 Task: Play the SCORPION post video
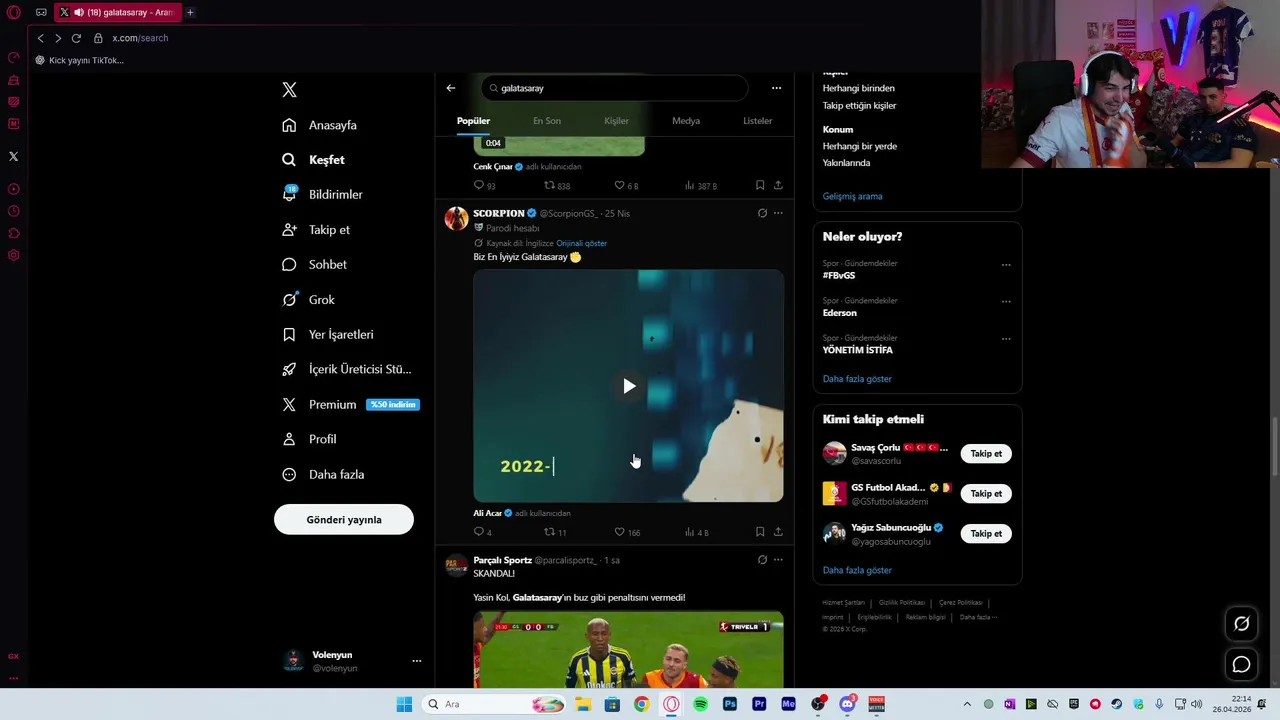628,386
